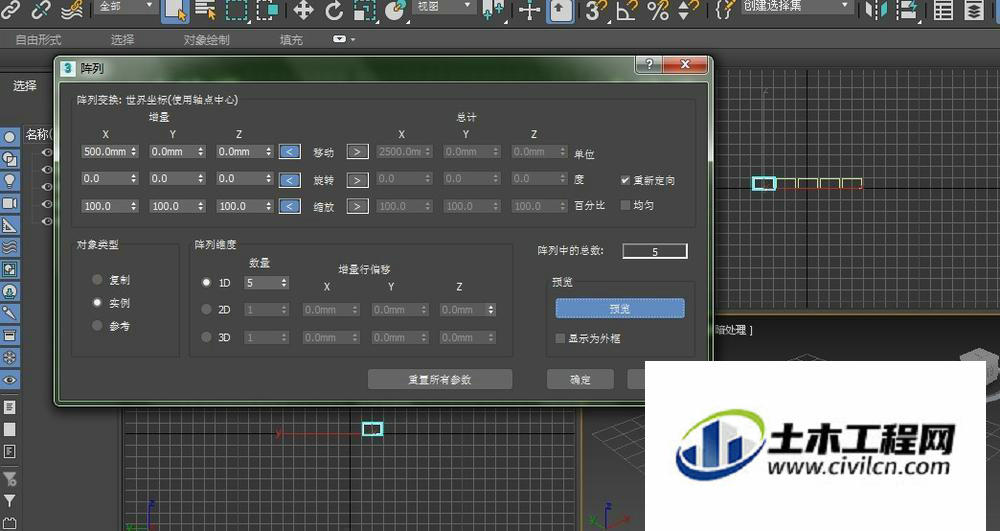Click the funnel filter icon in explorer sidebar
The height and width of the screenshot is (531, 1000).
10,501
